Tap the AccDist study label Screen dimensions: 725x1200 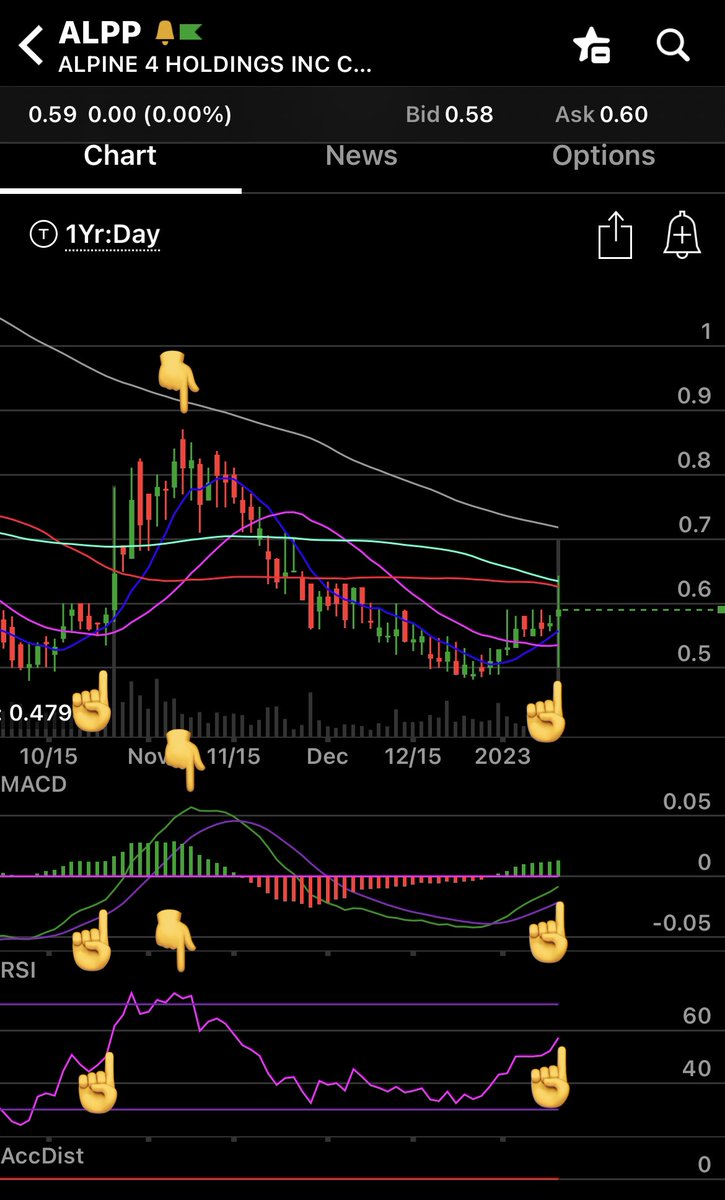click(x=42, y=1156)
